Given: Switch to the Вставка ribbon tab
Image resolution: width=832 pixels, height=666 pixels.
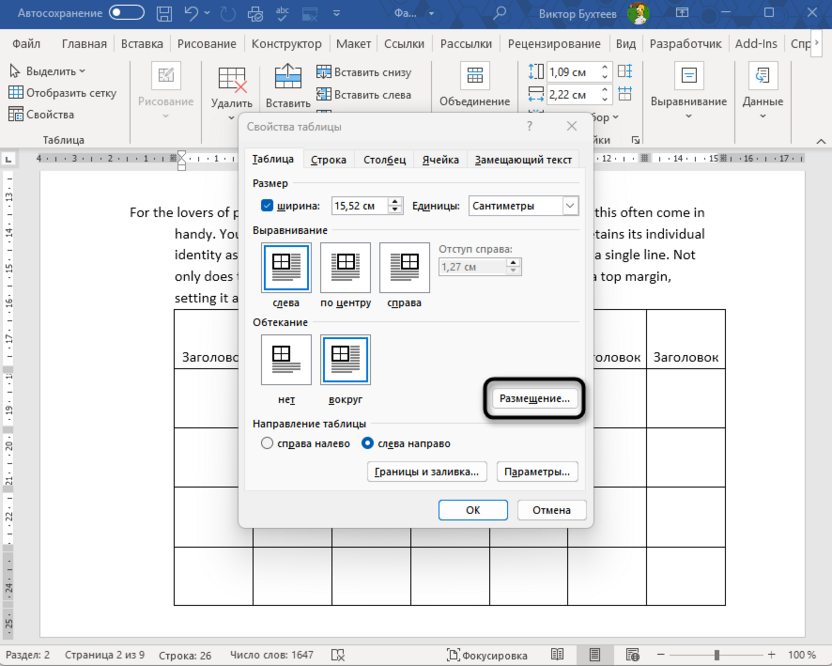Looking at the screenshot, I should [x=142, y=44].
